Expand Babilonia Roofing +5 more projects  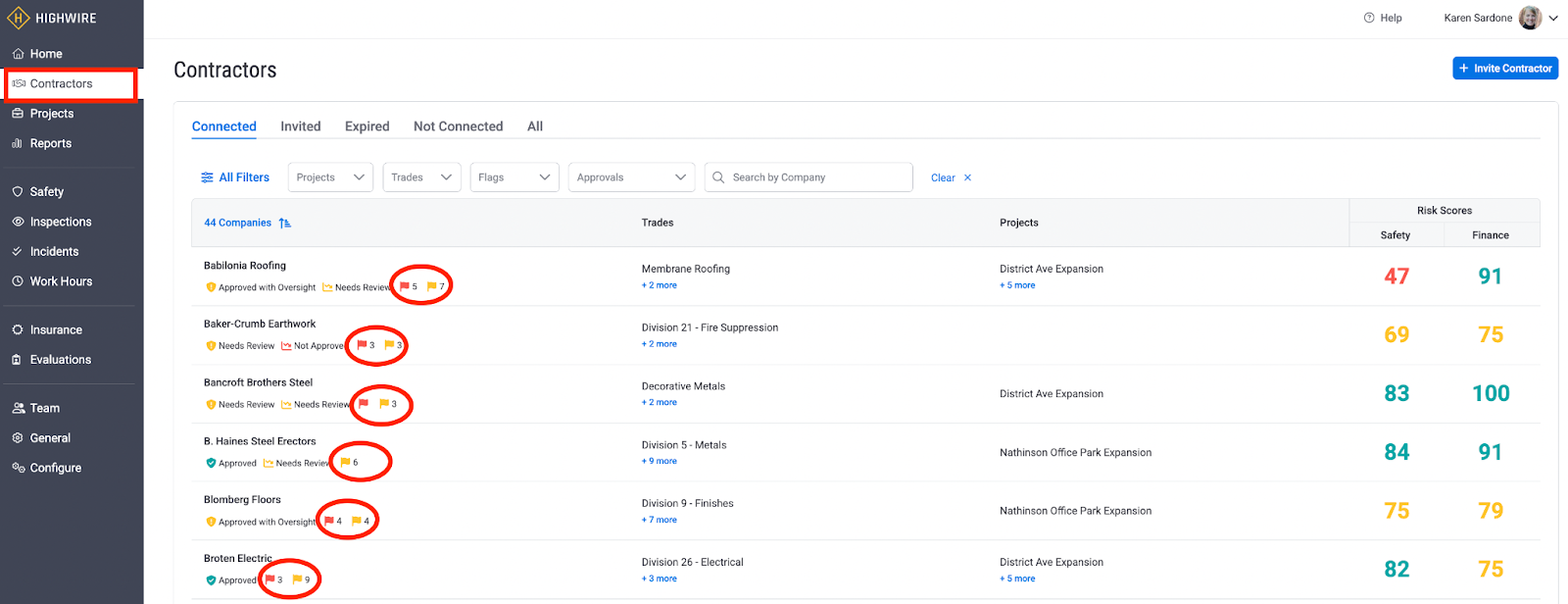click(1017, 285)
